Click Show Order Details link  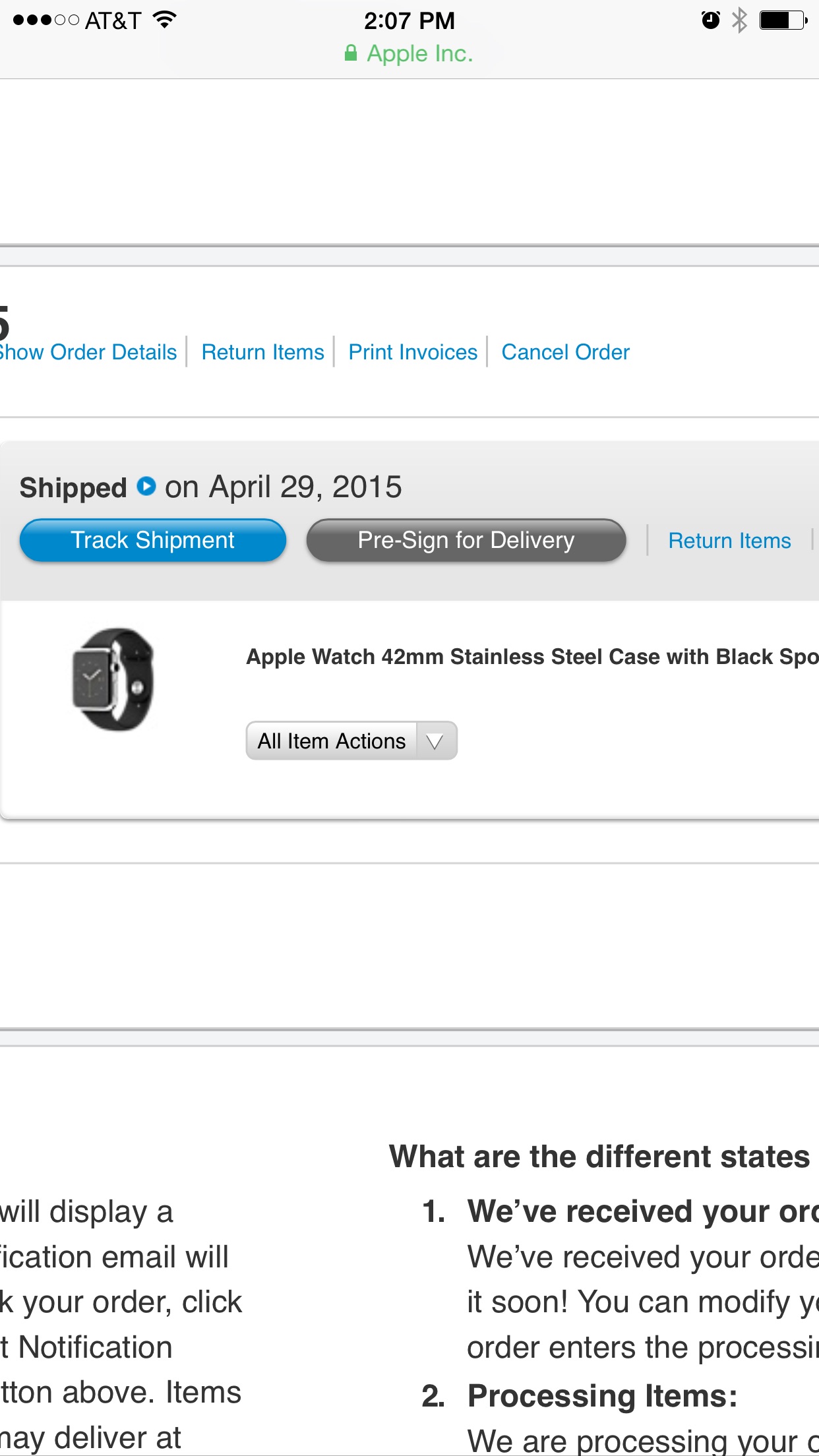pyautogui.click(x=88, y=352)
